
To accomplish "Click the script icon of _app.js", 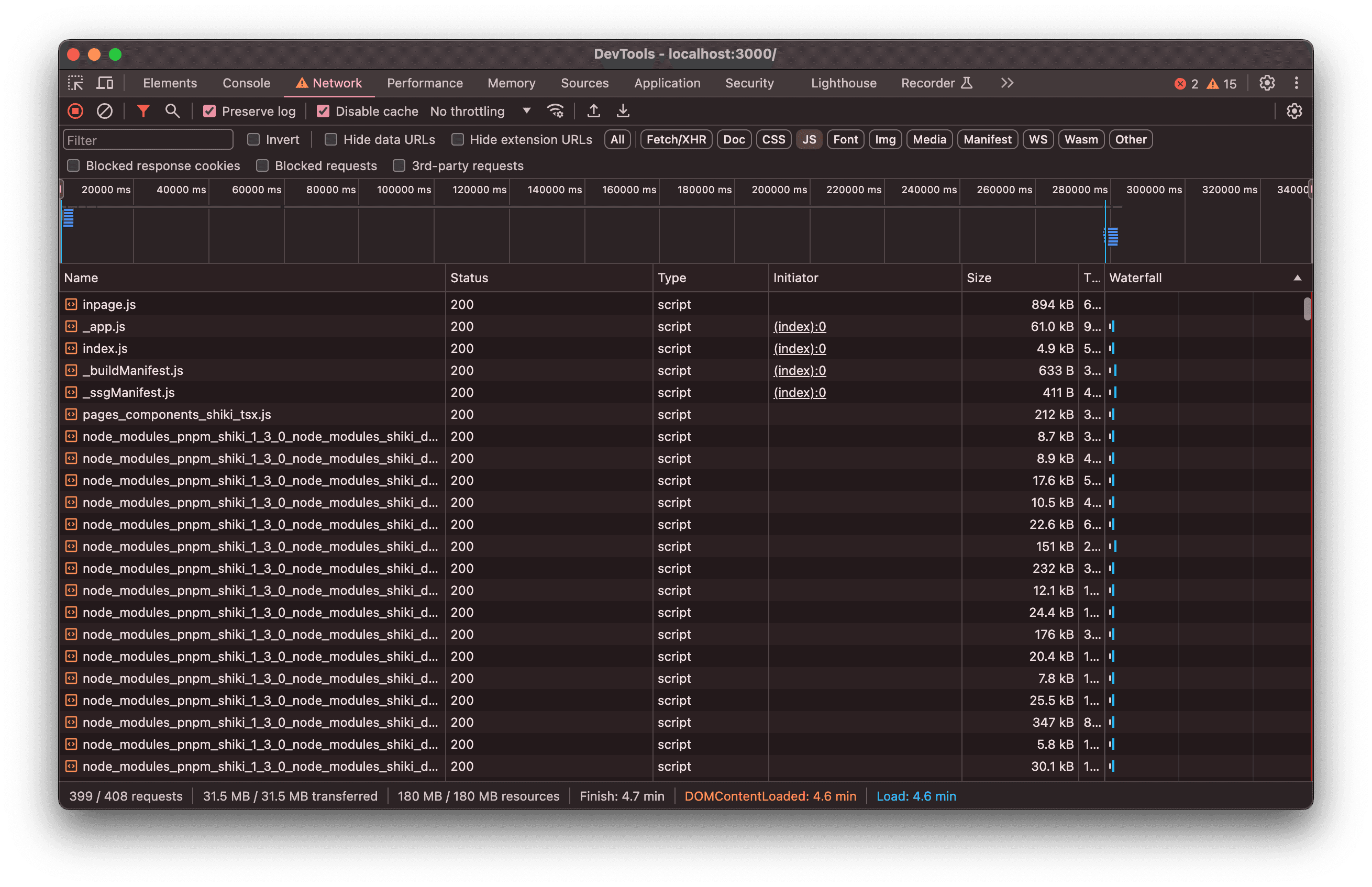I will pyautogui.click(x=71, y=326).
